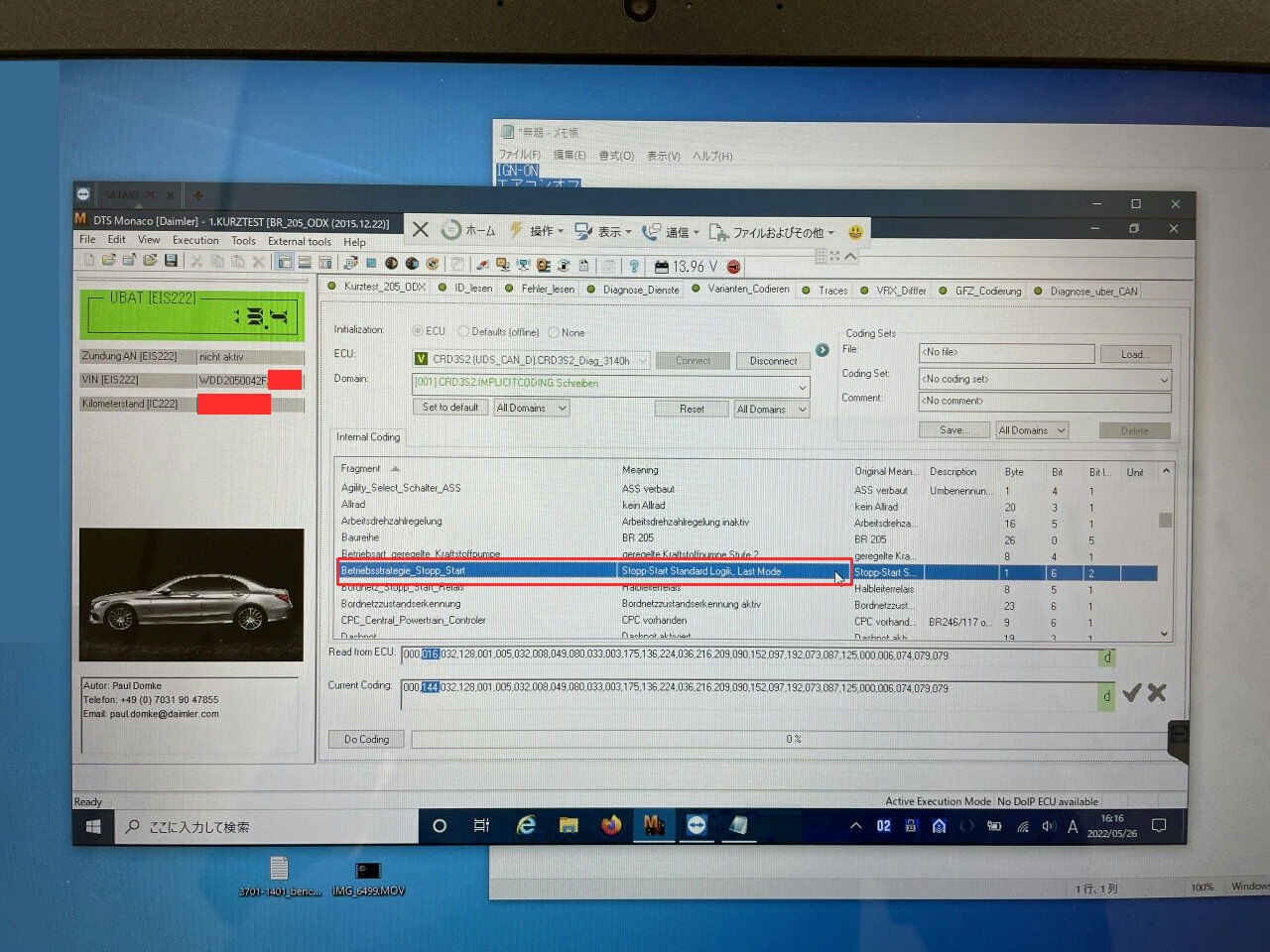Click the red stop icon after voltage
Viewport: 1270px width, 952px height.
pyautogui.click(x=734, y=267)
